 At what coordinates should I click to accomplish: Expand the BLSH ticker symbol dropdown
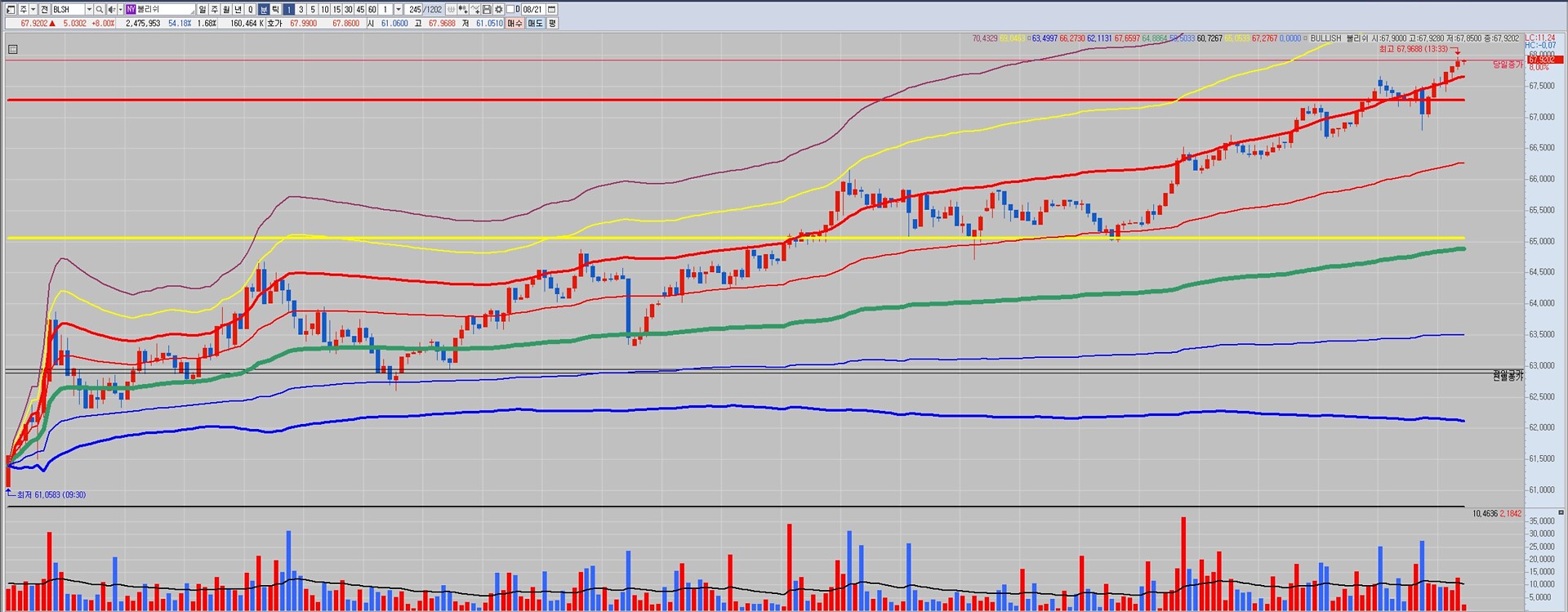point(89,9)
